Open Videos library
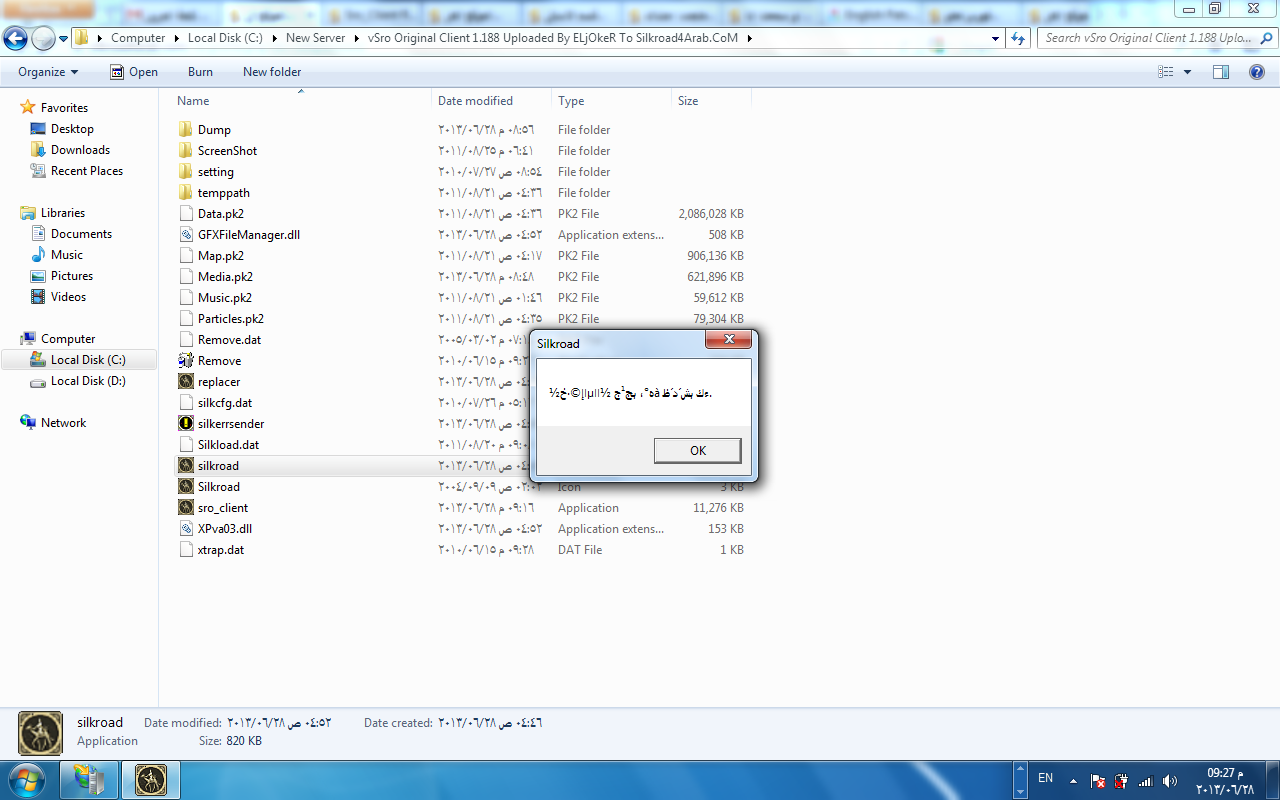Viewport: 1280px width, 800px height. 68,297
